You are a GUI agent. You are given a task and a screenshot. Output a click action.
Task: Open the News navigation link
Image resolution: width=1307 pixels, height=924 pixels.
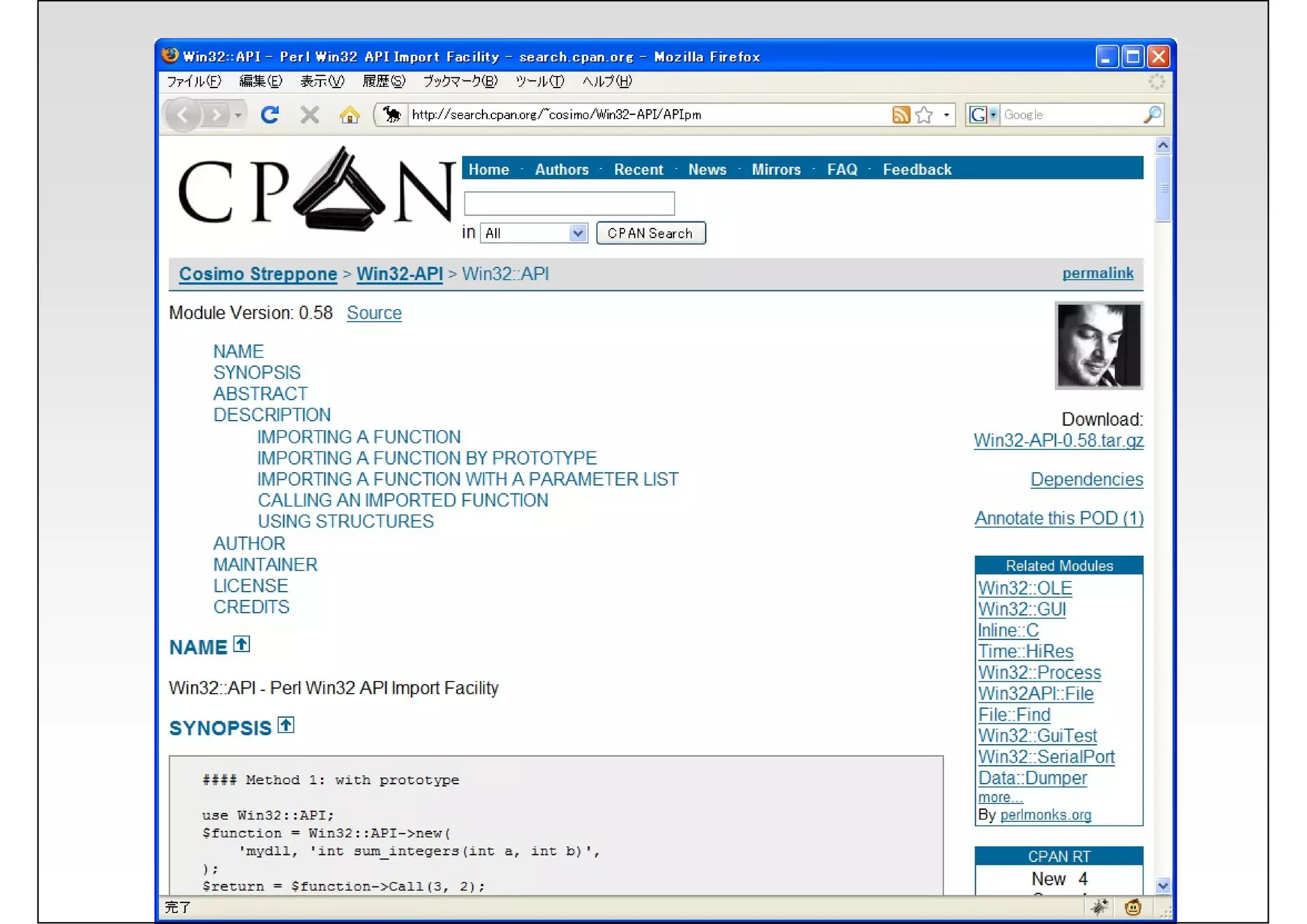click(x=707, y=170)
